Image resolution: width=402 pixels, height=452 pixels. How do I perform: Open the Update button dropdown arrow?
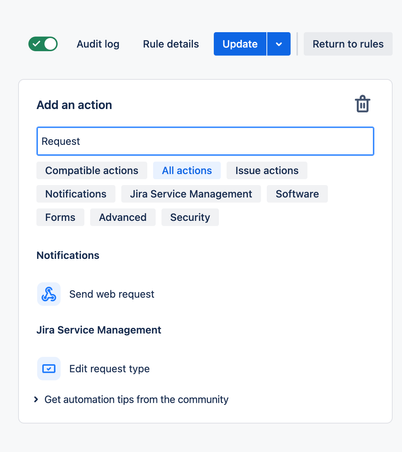click(x=279, y=44)
